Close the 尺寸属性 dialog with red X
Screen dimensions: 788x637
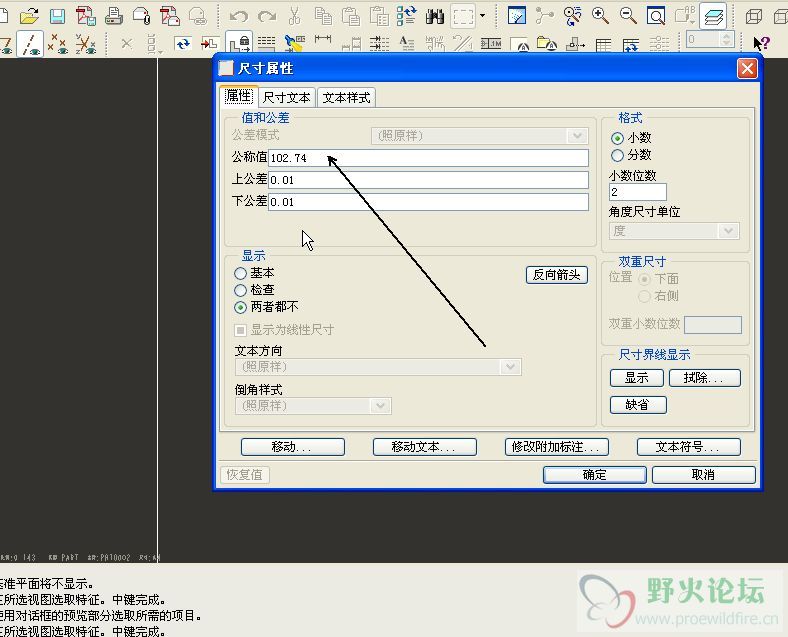[x=747, y=68]
